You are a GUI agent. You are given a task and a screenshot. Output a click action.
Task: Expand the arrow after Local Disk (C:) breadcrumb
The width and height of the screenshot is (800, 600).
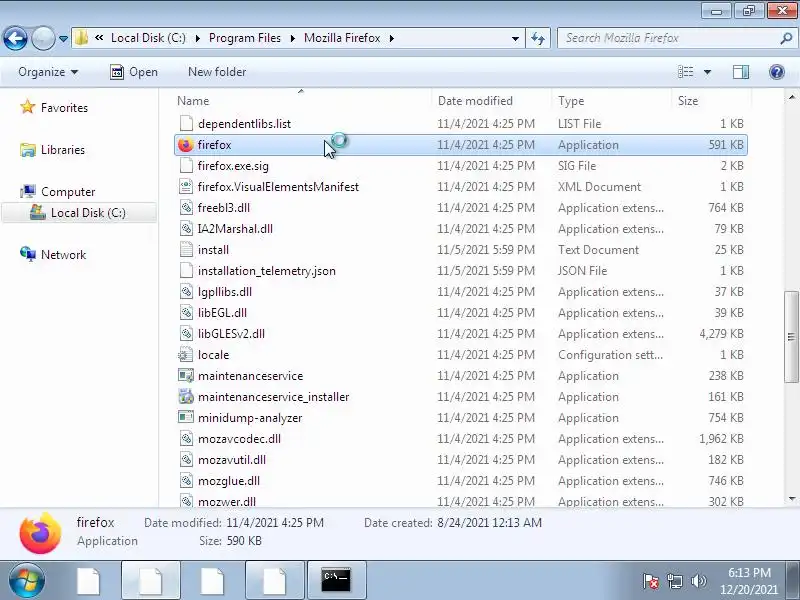point(197,38)
